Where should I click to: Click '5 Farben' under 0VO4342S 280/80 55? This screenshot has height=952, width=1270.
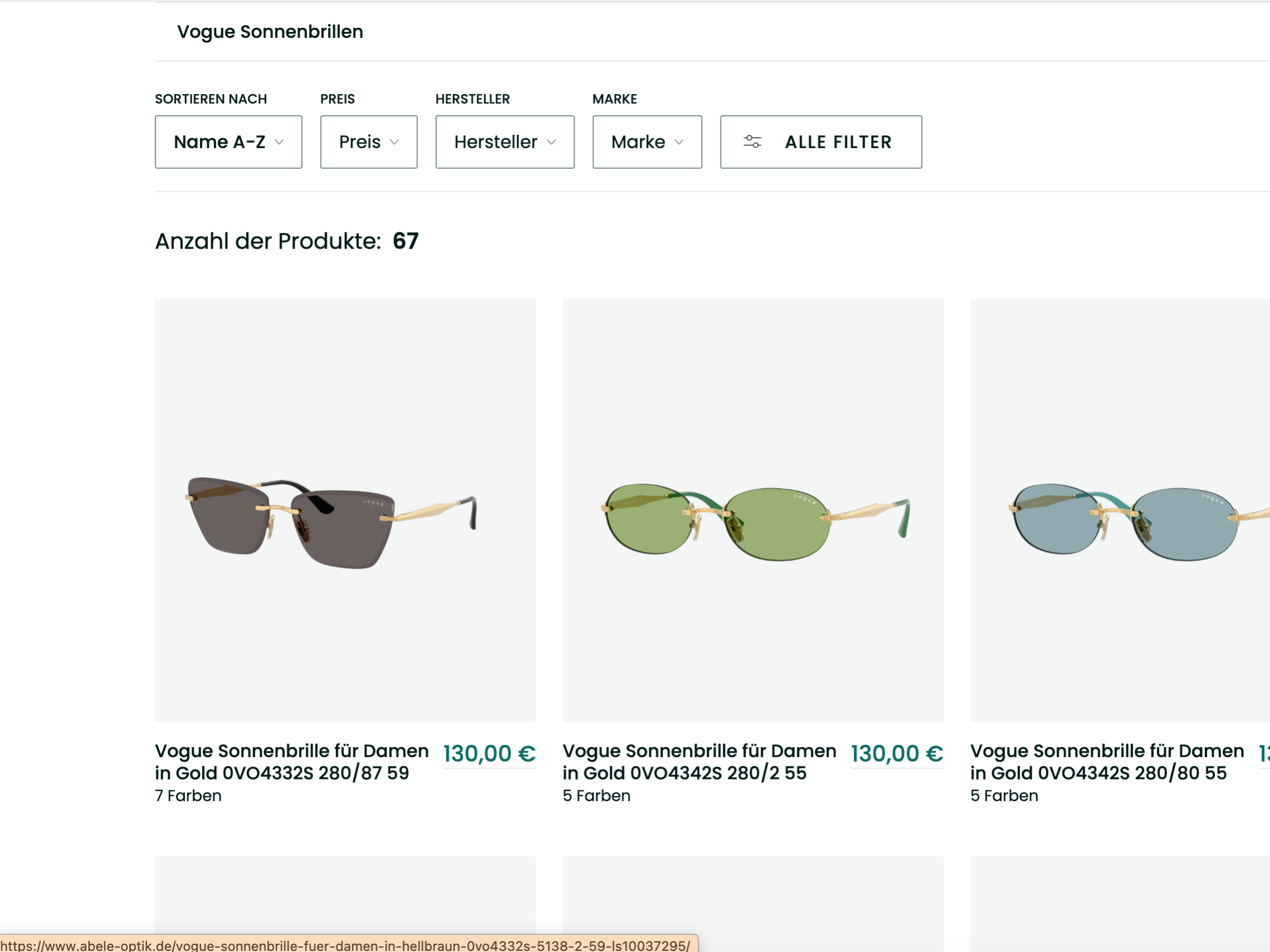tap(1004, 795)
